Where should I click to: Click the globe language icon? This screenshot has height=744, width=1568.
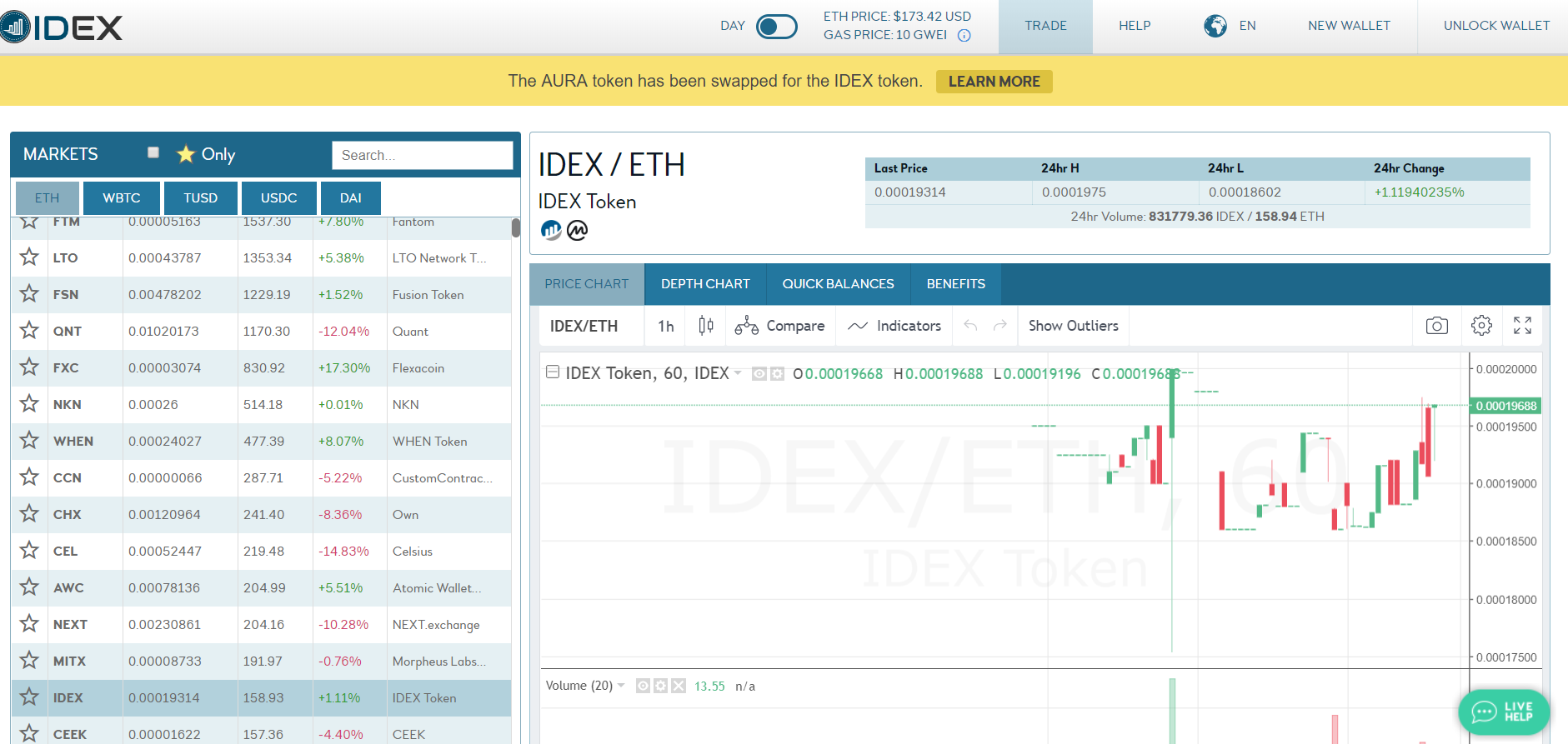(x=1215, y=26)
